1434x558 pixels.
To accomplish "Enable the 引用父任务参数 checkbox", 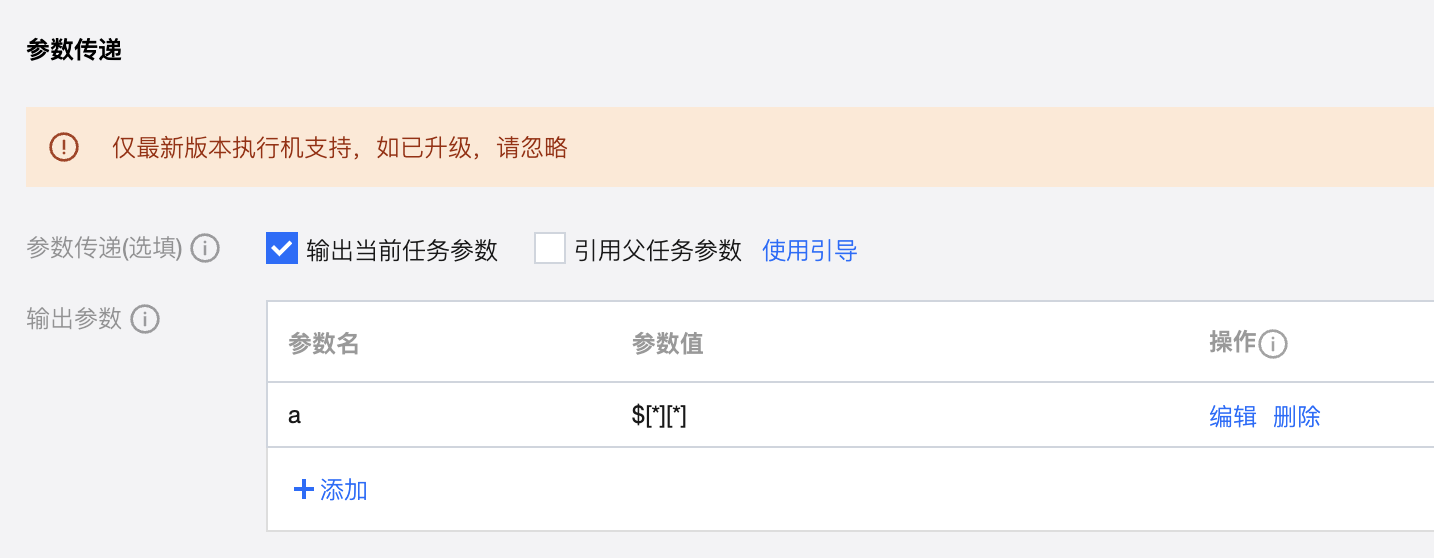I will pyautogui.click(x=550, y=249).
